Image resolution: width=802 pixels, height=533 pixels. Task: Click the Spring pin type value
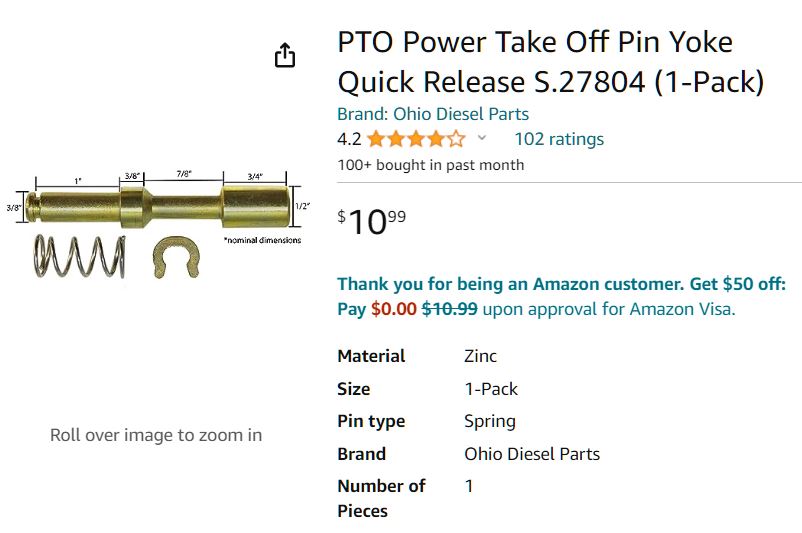coord(490,421)
